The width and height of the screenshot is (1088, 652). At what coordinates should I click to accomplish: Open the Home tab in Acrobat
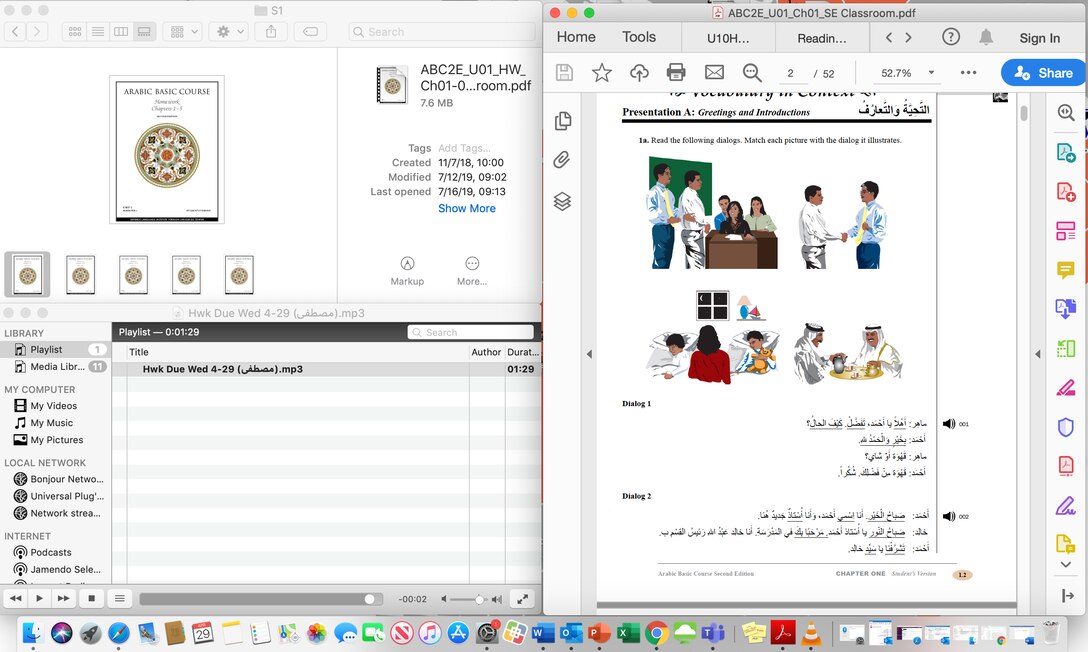click(x=575, y=36)
